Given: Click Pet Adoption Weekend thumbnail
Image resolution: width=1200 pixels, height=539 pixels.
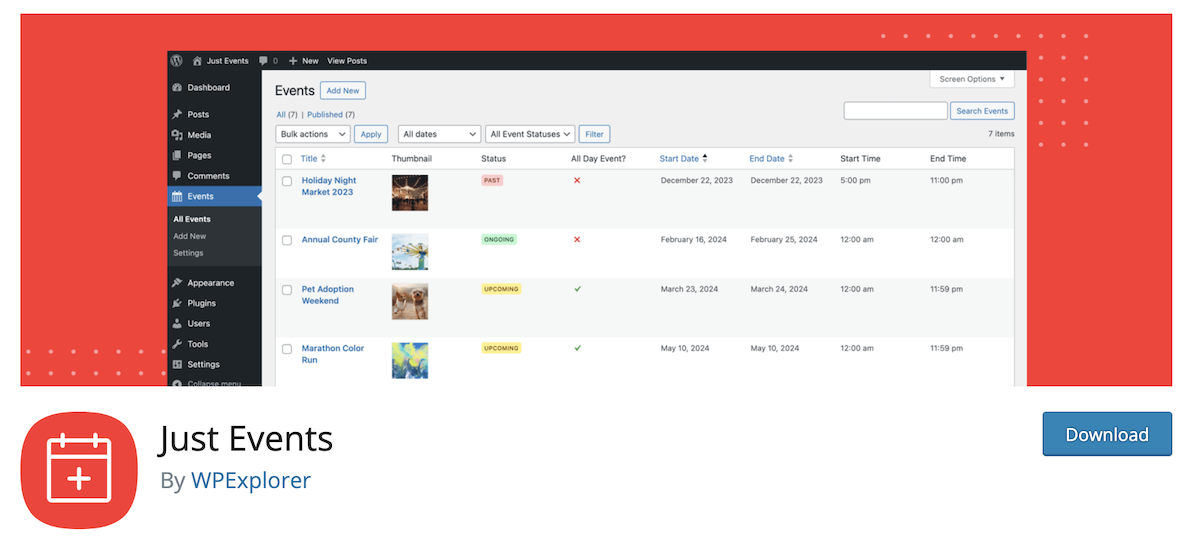Looking at the screenshot, I should click(x=410, y=301).
